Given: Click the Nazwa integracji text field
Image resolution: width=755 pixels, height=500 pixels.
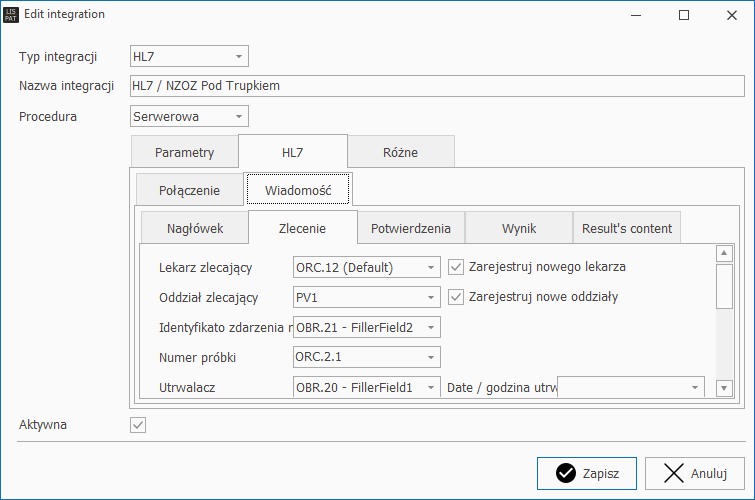Looking at the screenshot, I should coord(437,86).
